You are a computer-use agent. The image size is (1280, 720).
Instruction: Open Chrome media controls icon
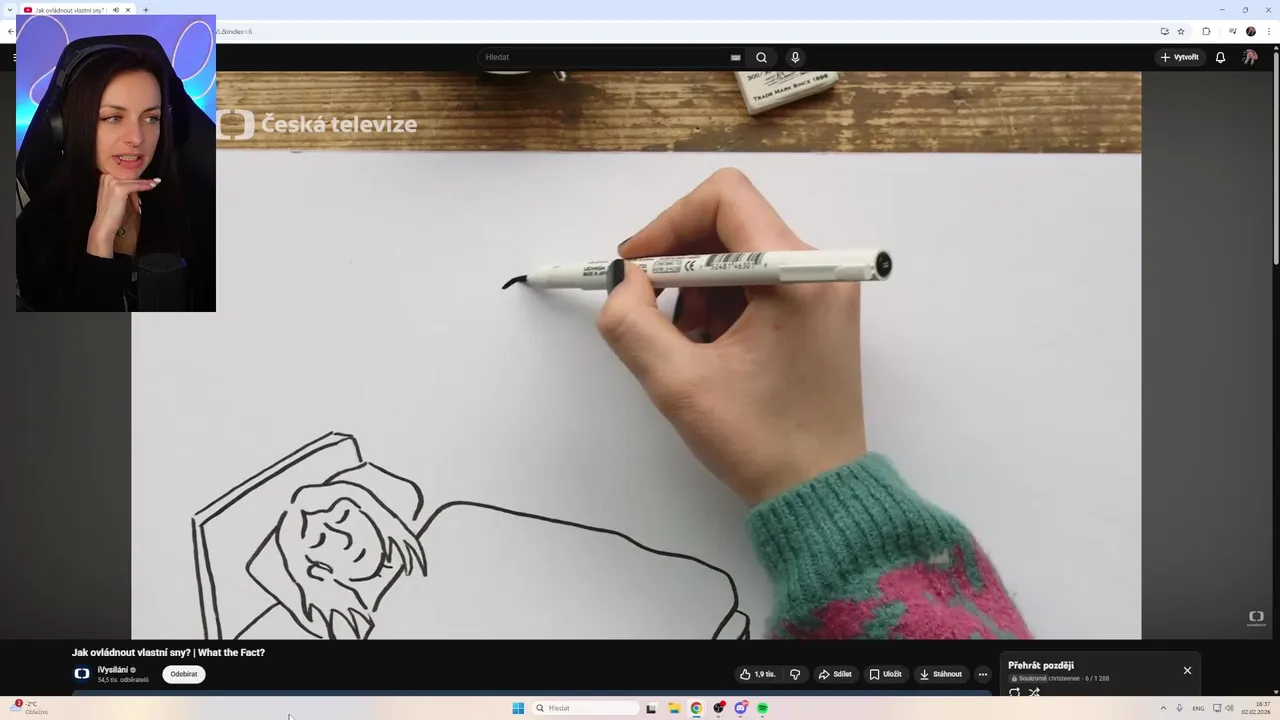coord(1233,31)
